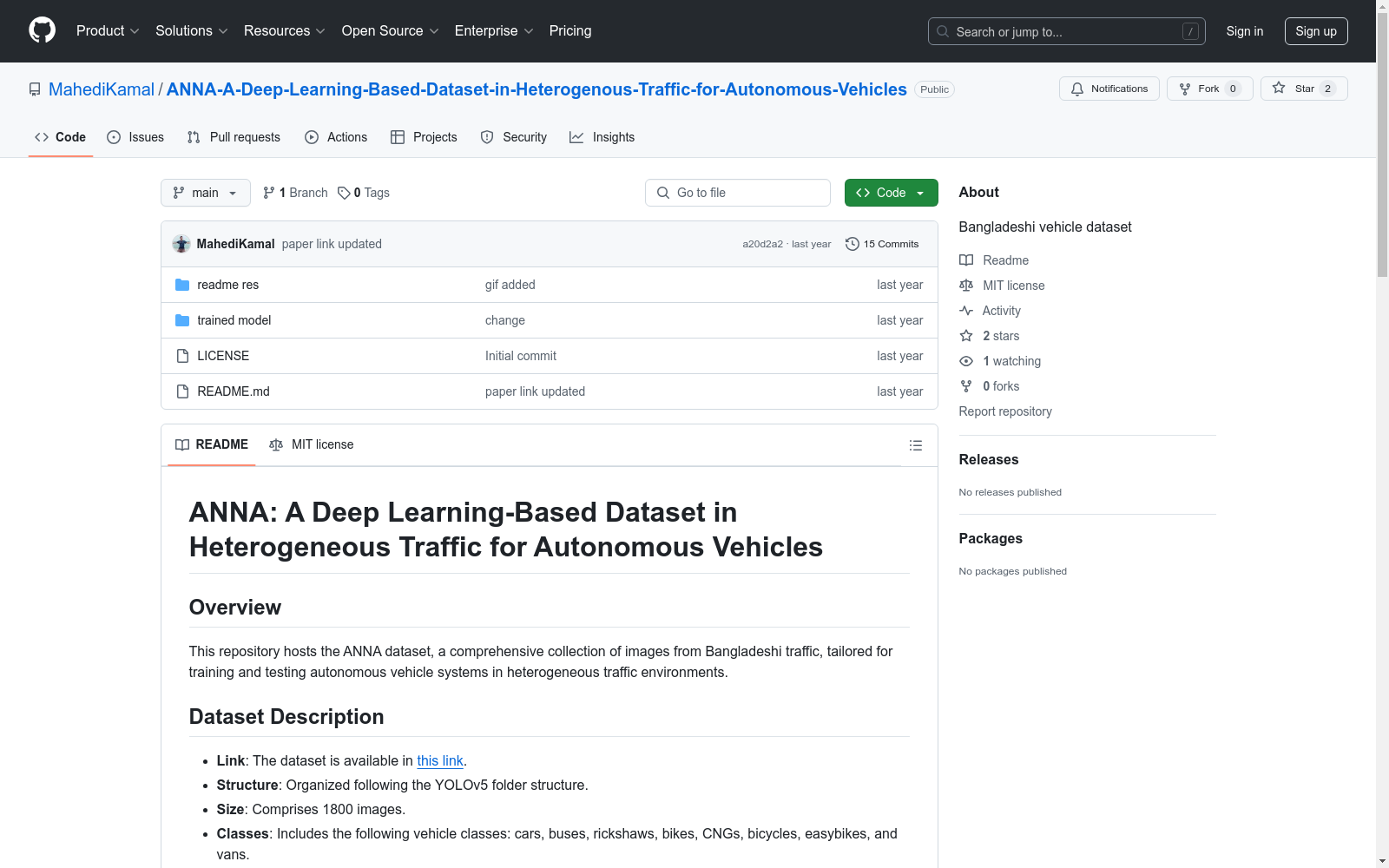Viewport: 1389px width, 868px height.
Task: Click the Pricing link
Action: point(570,31)
